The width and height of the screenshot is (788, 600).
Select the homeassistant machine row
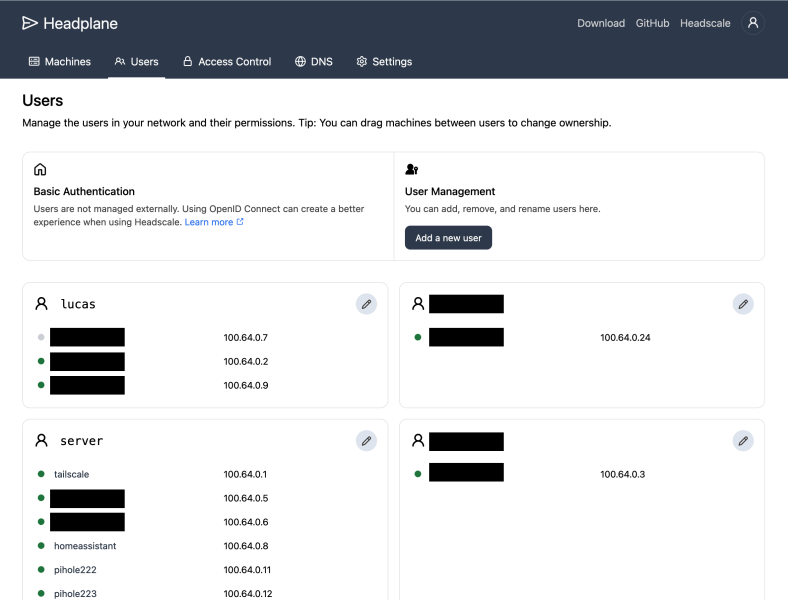point(205,545)
